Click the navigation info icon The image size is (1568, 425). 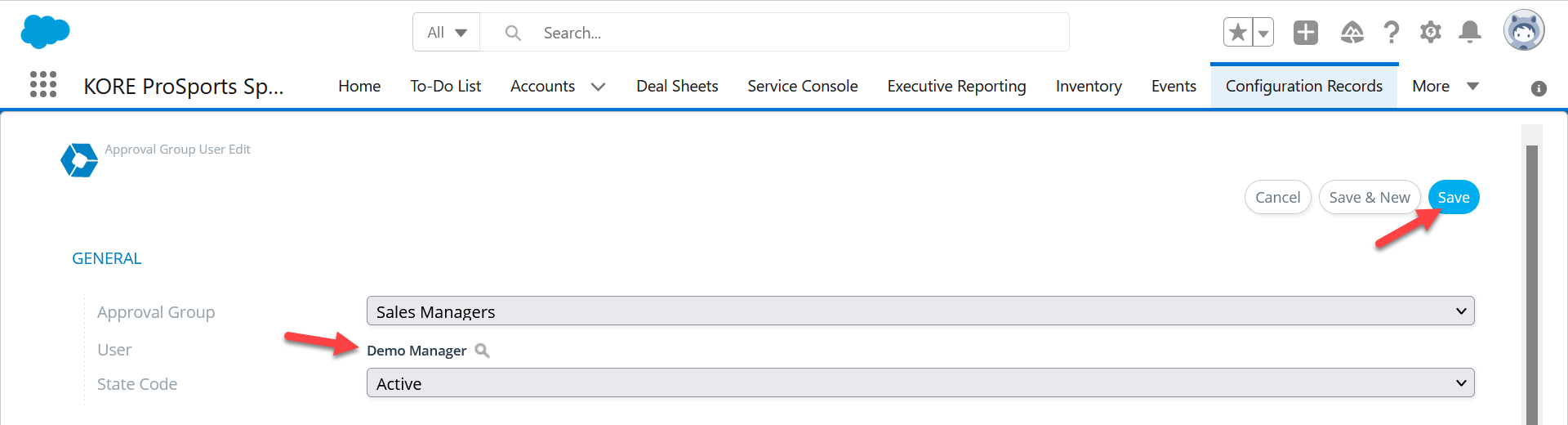(1539, 88)
